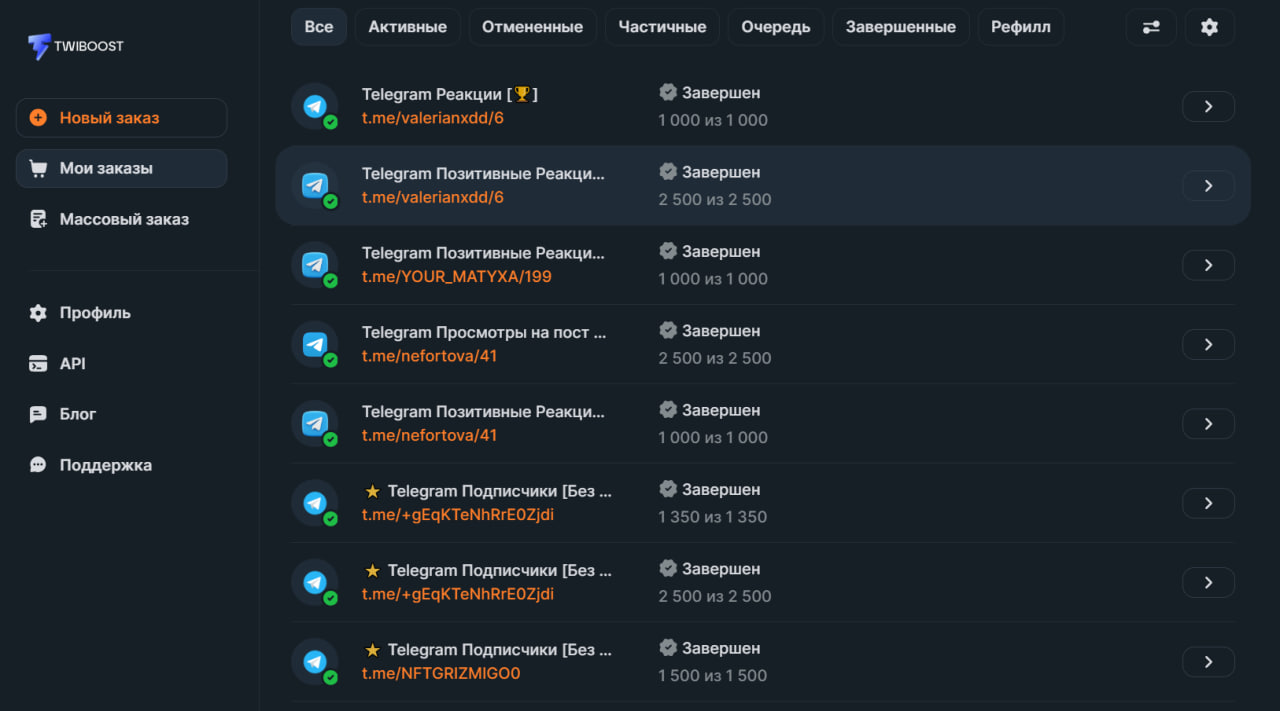Open Поддержка support chat in the sidebar
The width and height of the screenshot is (1280, 711).
pos(105,465)
